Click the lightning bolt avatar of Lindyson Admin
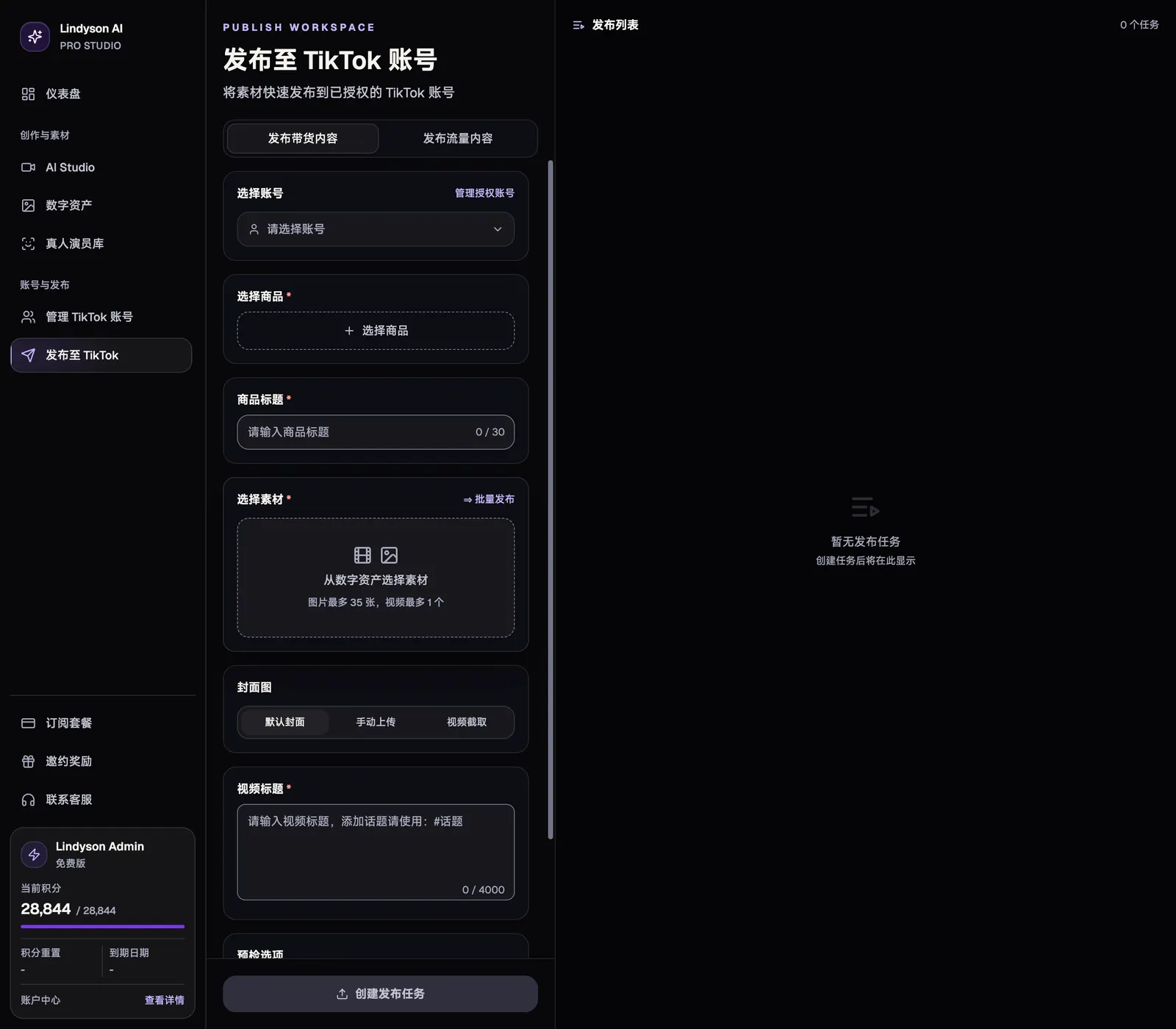The width and height of the screenshot is (1176, 1029). [34, 855]
